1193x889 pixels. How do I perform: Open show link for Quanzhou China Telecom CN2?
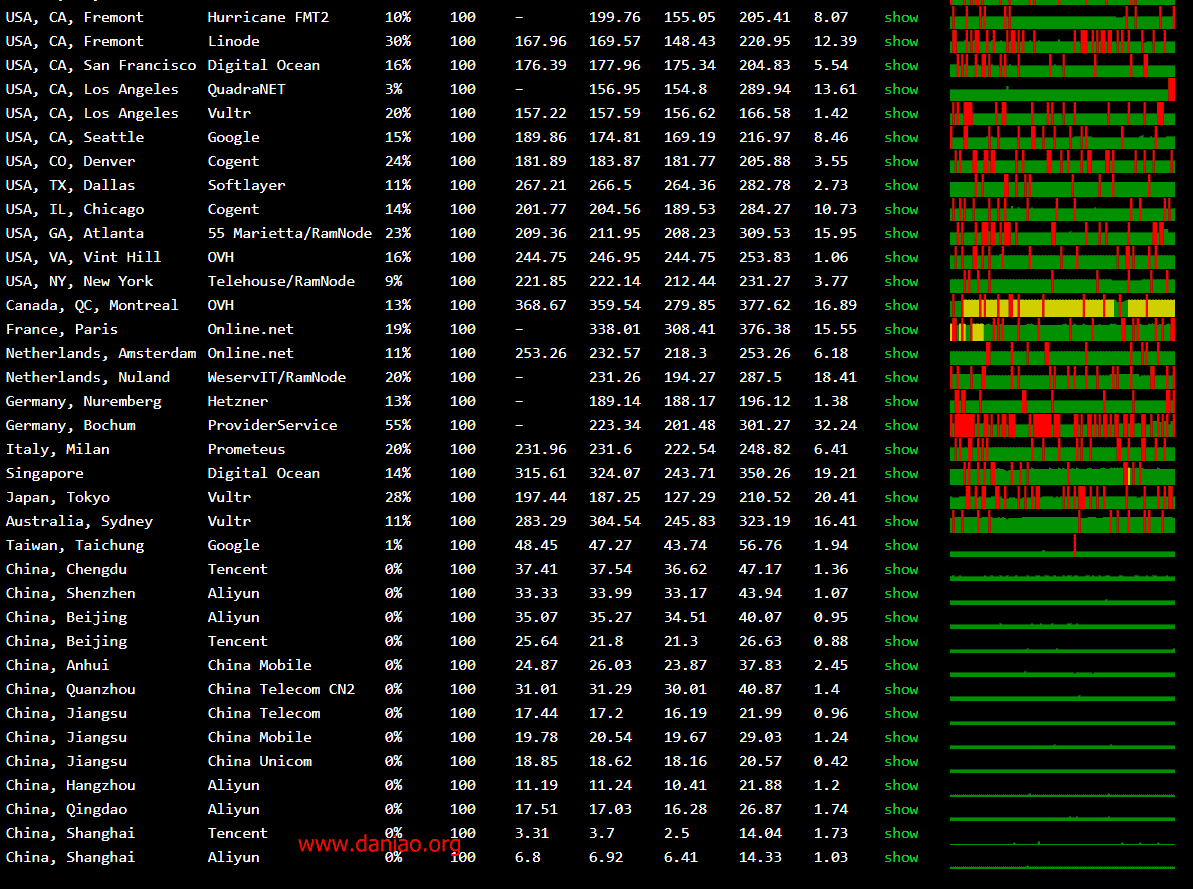(901, 690)
